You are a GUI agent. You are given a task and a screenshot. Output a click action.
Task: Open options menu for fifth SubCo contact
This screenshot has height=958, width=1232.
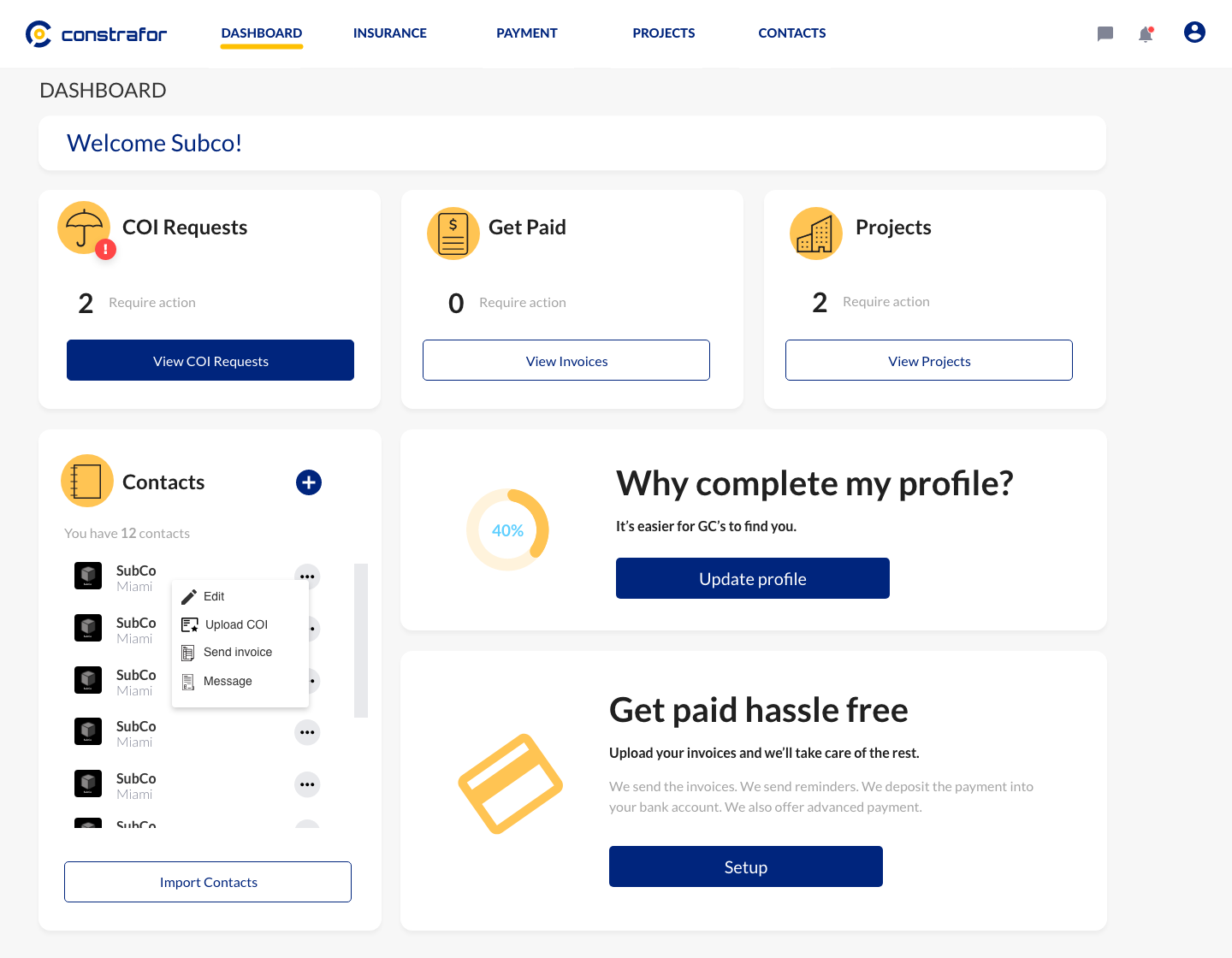click(x=307, y=784)
